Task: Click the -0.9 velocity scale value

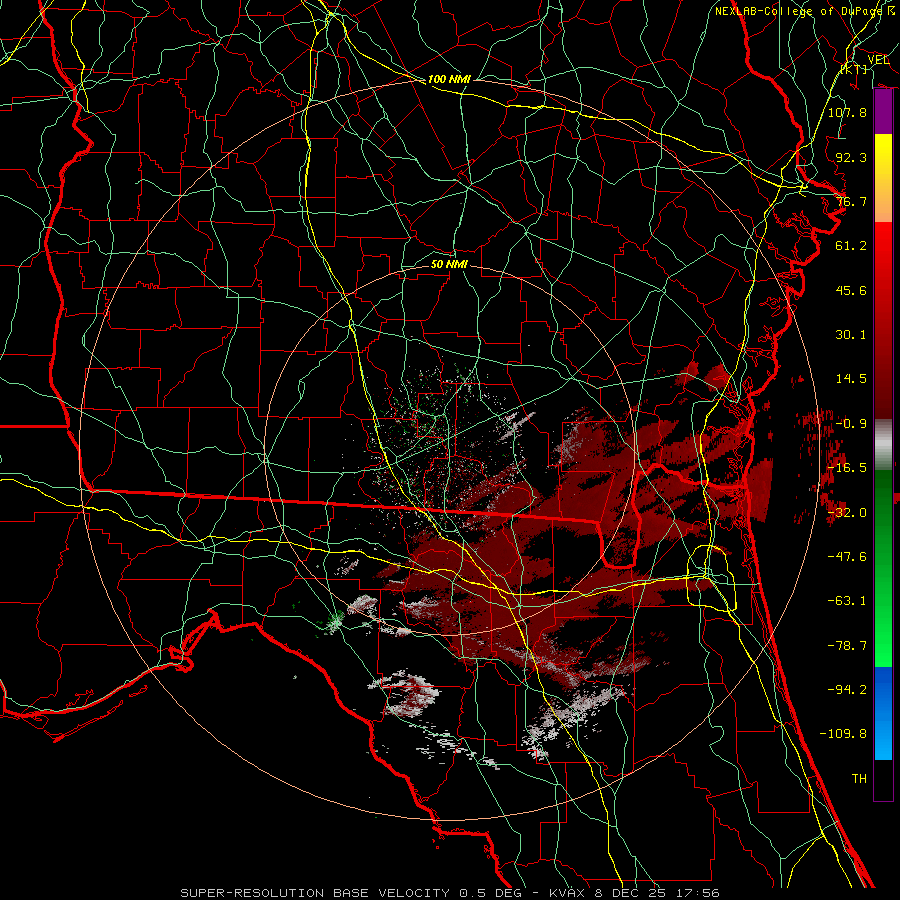Action: pyautogui.click(x=851, y=424)
